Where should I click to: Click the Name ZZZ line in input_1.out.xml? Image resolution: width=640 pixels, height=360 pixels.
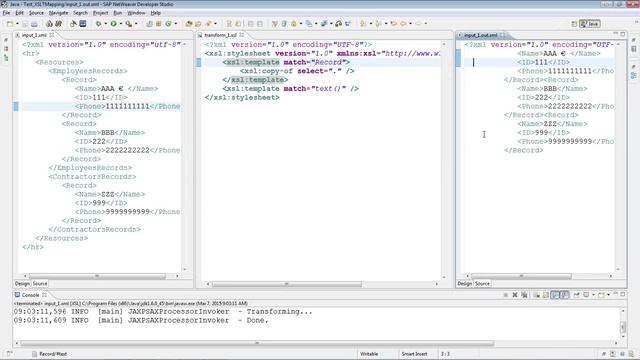coord(552,124)
